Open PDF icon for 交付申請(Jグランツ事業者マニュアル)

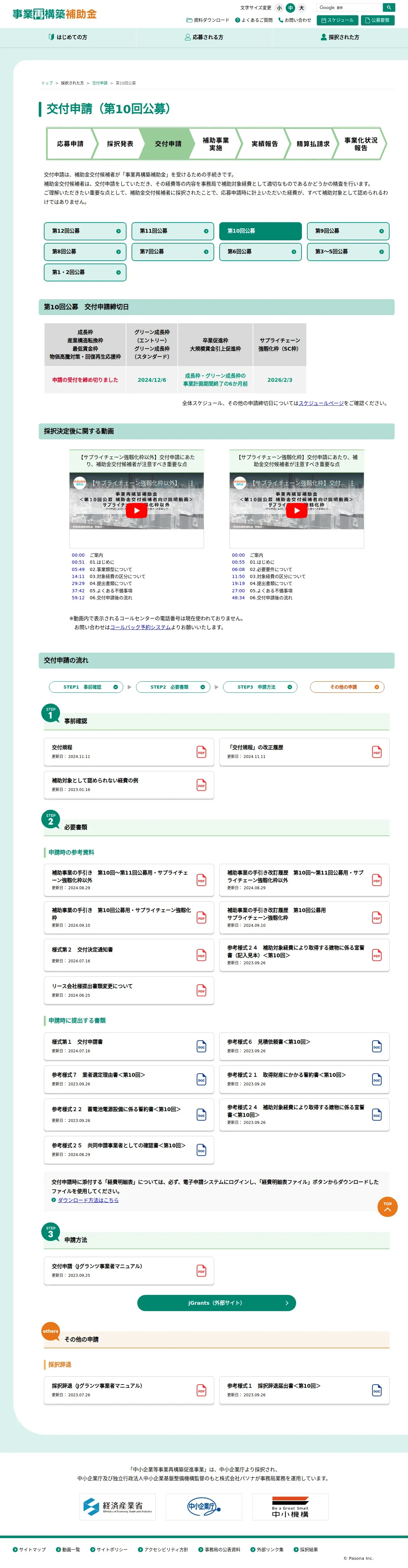[x=201, y=1270]
